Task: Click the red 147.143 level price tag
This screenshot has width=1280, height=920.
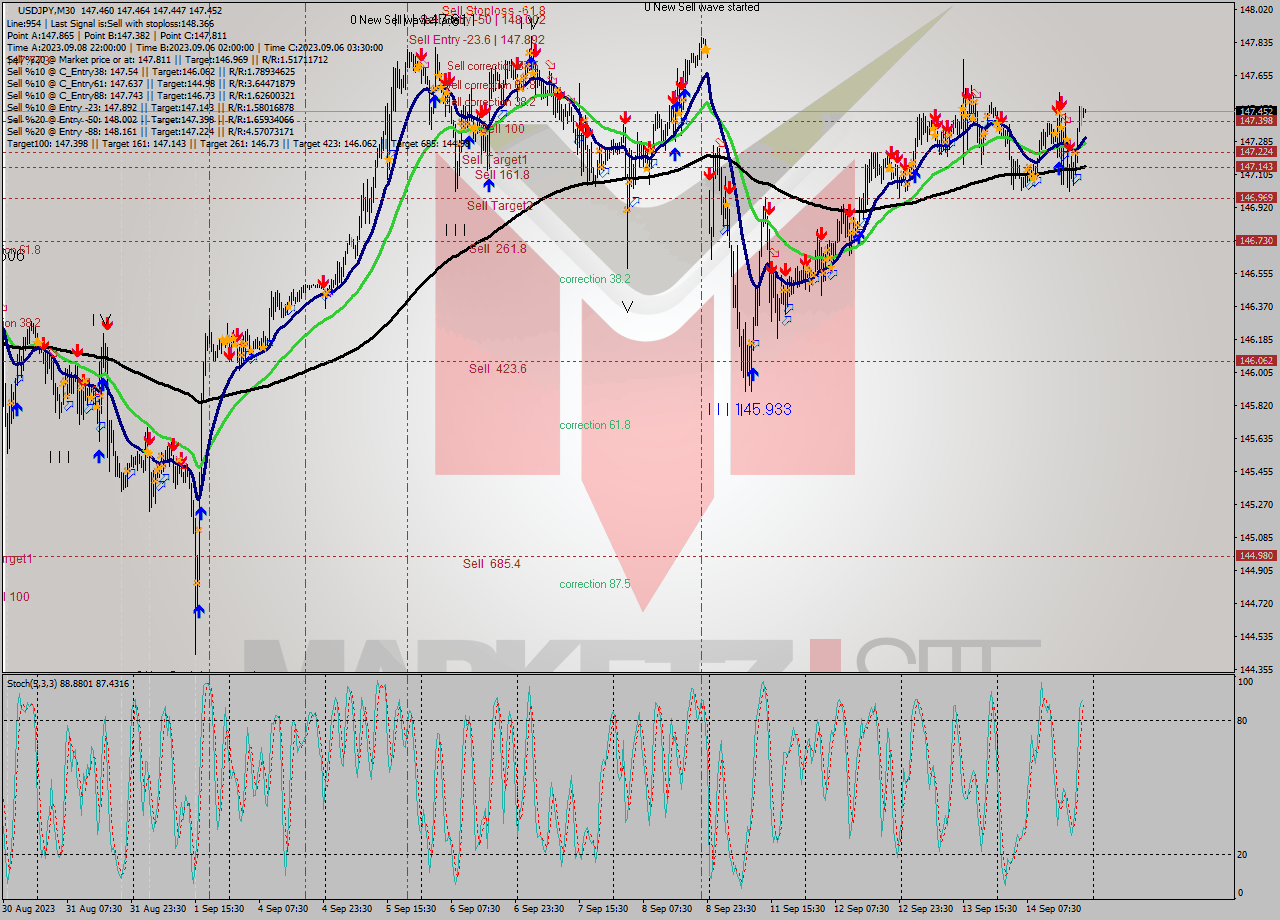Action: [1256, 166]
